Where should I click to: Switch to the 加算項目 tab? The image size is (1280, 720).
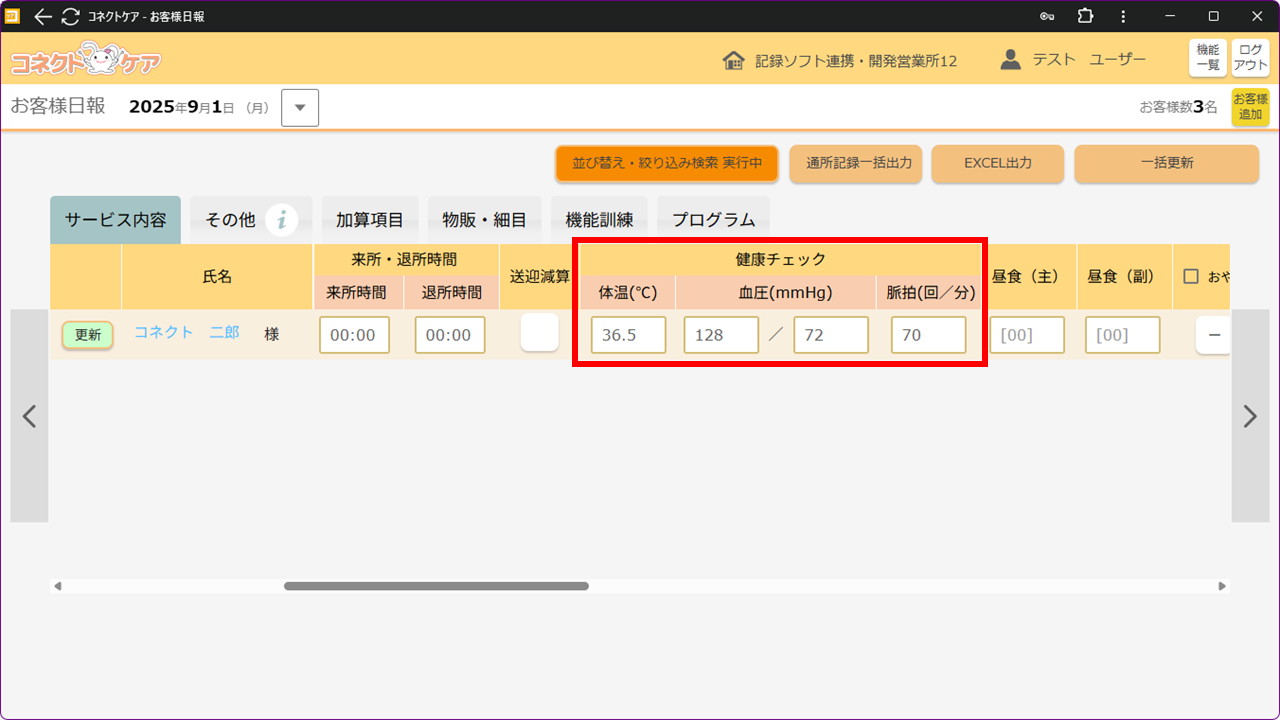coord(369,220)
